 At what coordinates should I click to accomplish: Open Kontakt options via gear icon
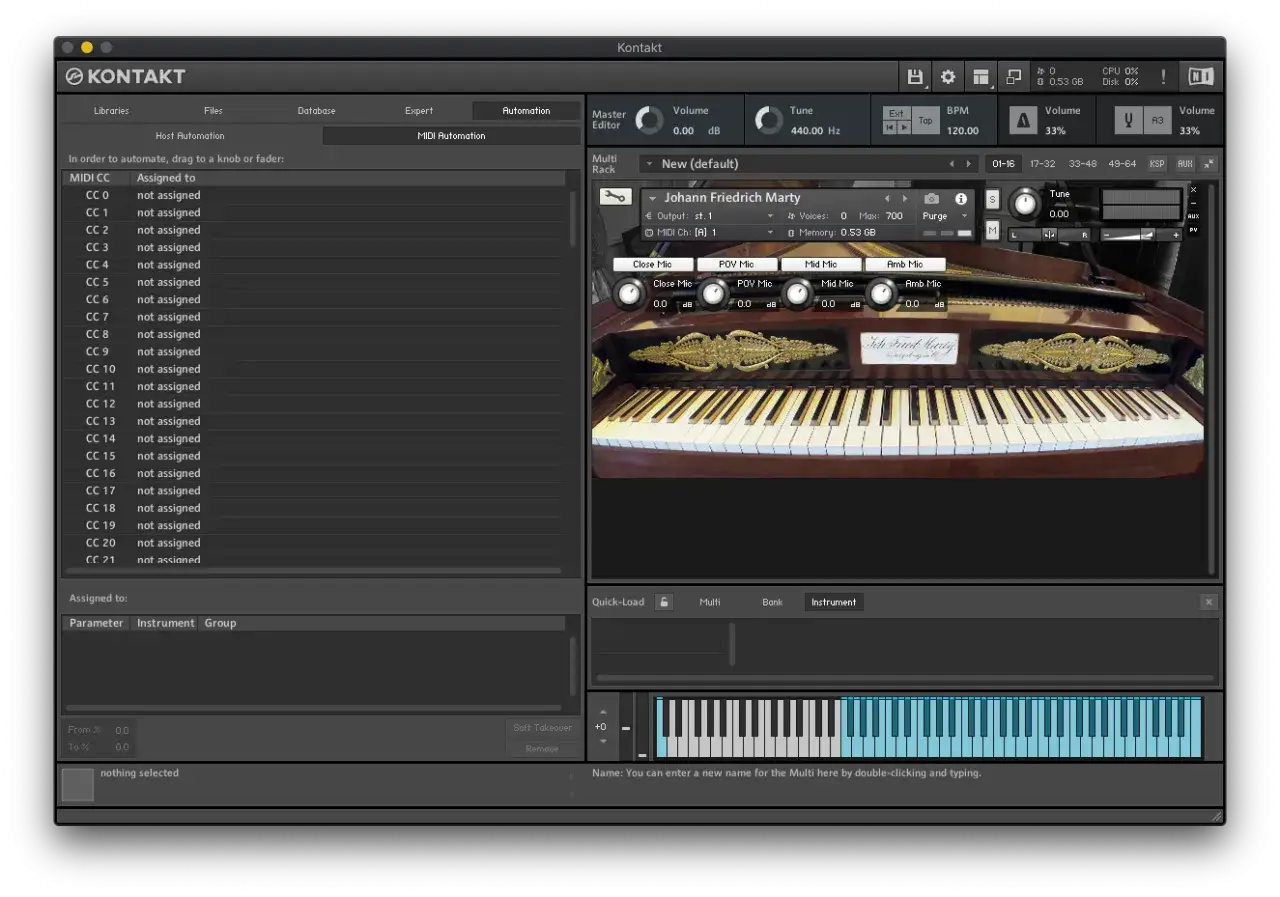[x=947, y=77]
